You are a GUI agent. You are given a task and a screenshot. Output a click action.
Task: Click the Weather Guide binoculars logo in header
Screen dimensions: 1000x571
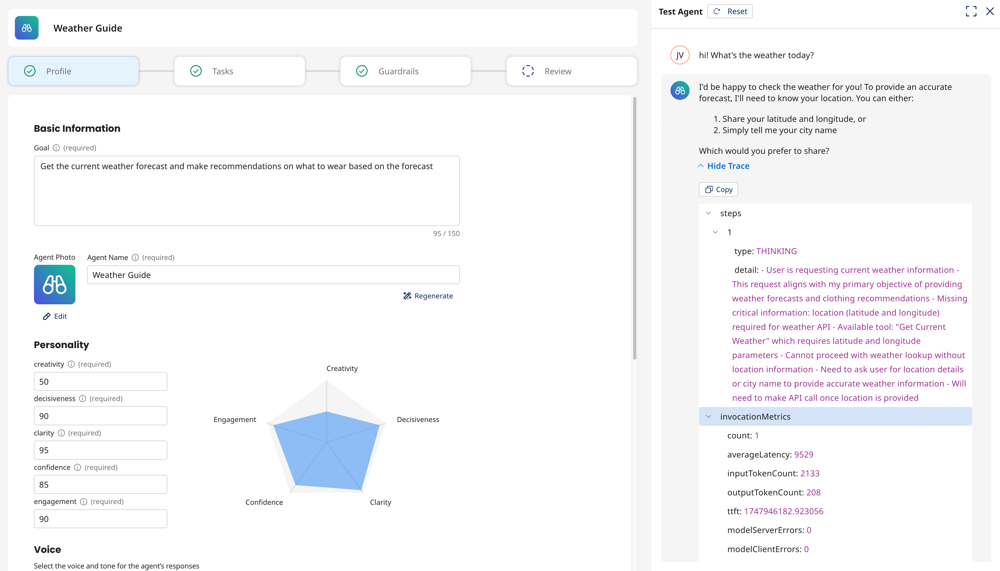click(27, 28)
